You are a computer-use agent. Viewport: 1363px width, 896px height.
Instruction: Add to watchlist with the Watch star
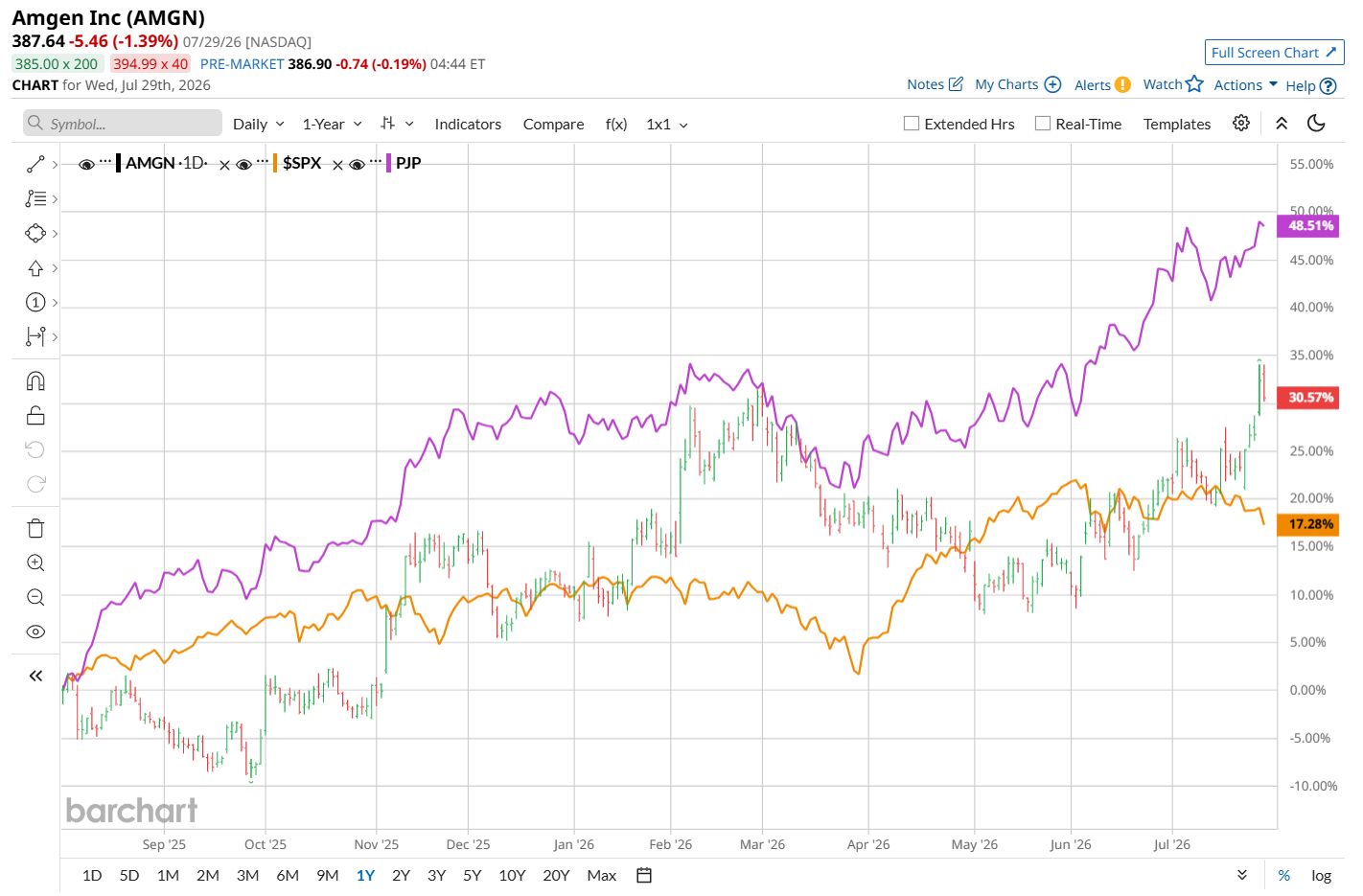pyautogui.click(x=1173, y=84)
